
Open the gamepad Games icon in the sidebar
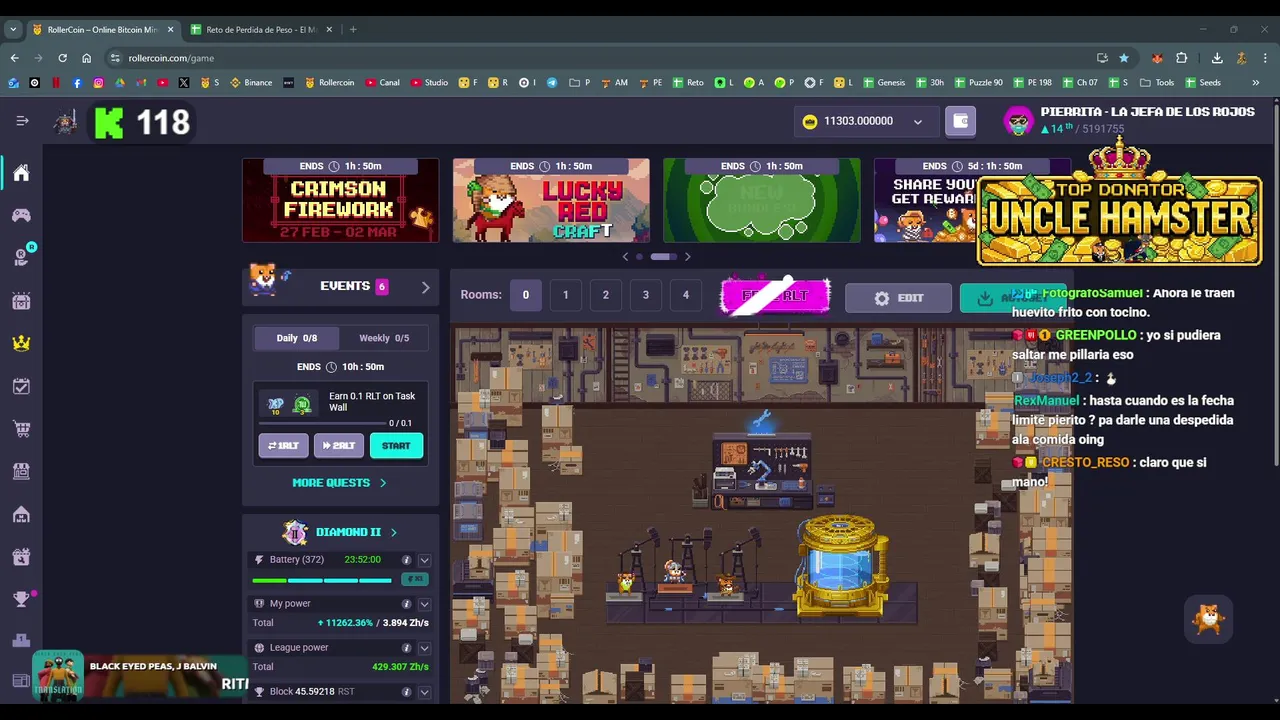(21, 215)
